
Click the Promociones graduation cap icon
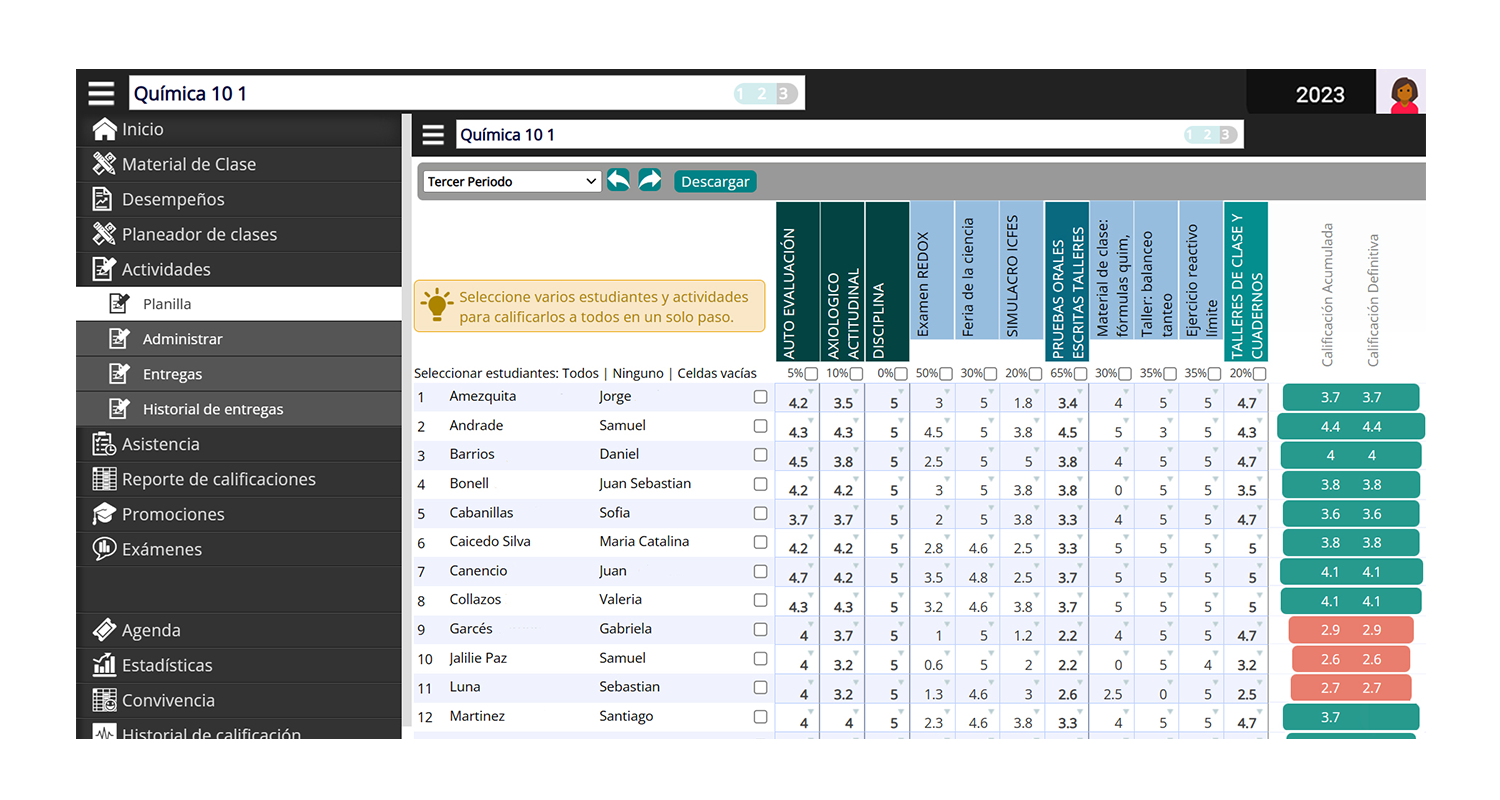click(x=104, y=514)
